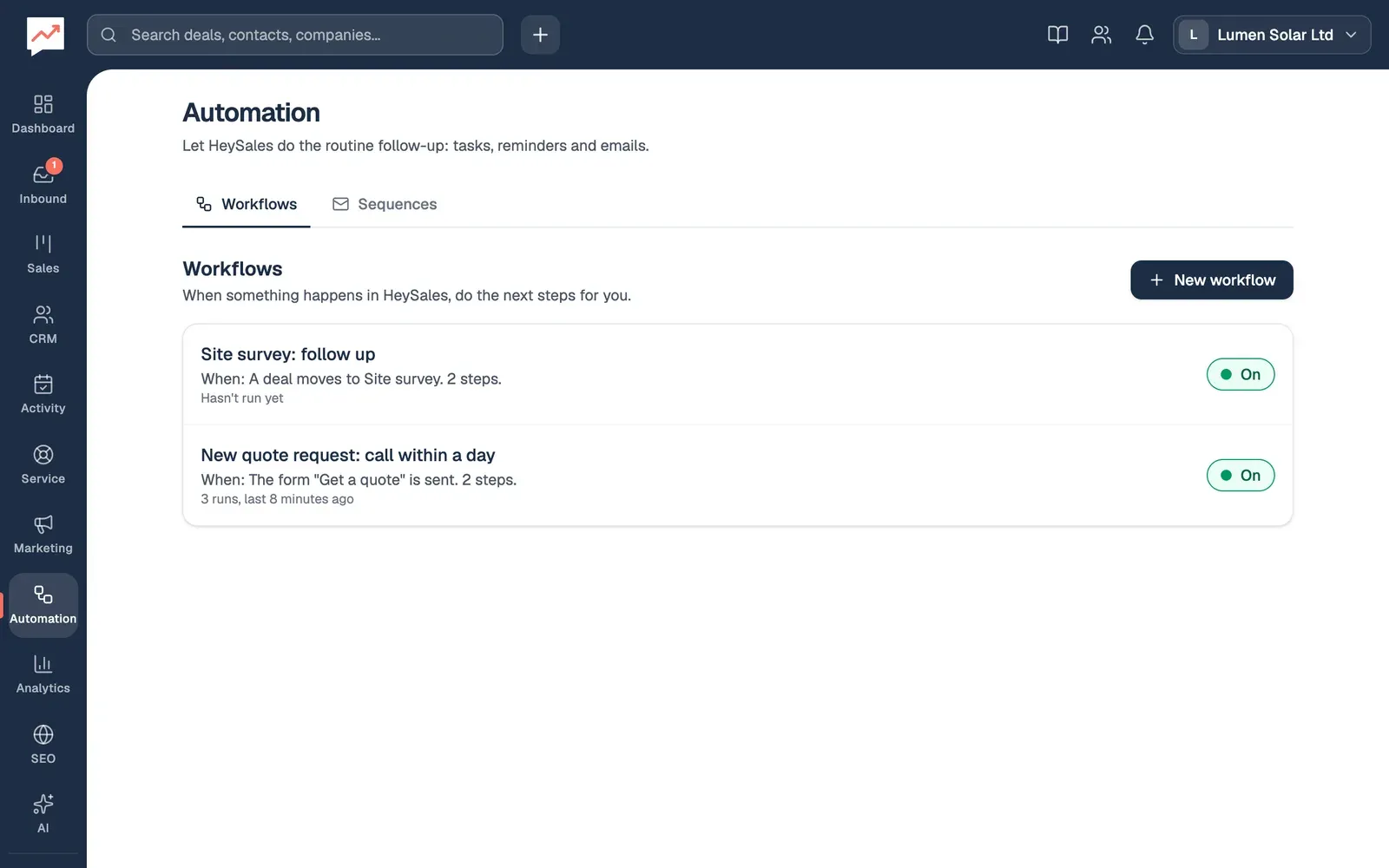Open New quote request: call within a day
This screenshot has height=868, width=1389.
348,455
